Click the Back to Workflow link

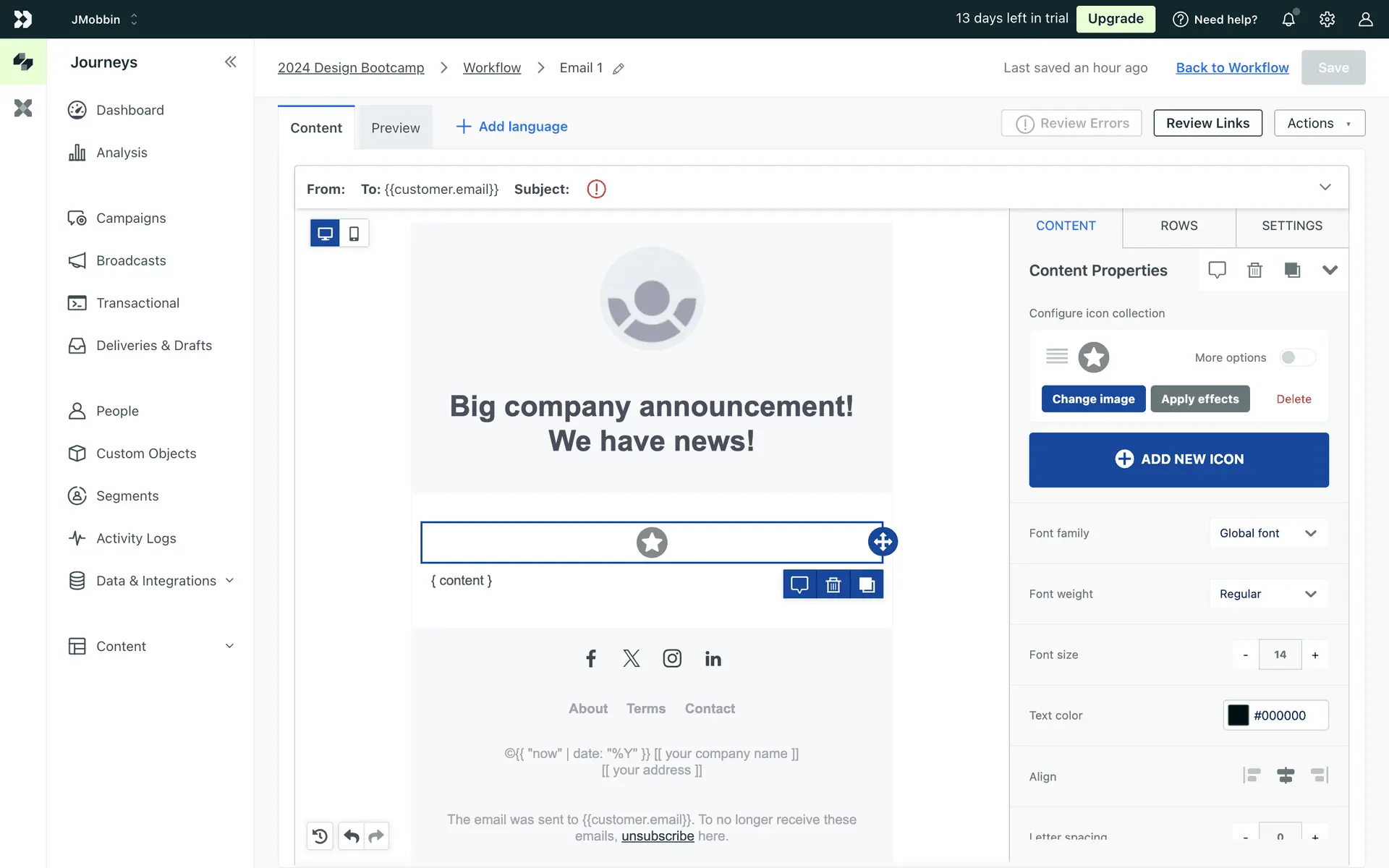[x=1232, y=68]
